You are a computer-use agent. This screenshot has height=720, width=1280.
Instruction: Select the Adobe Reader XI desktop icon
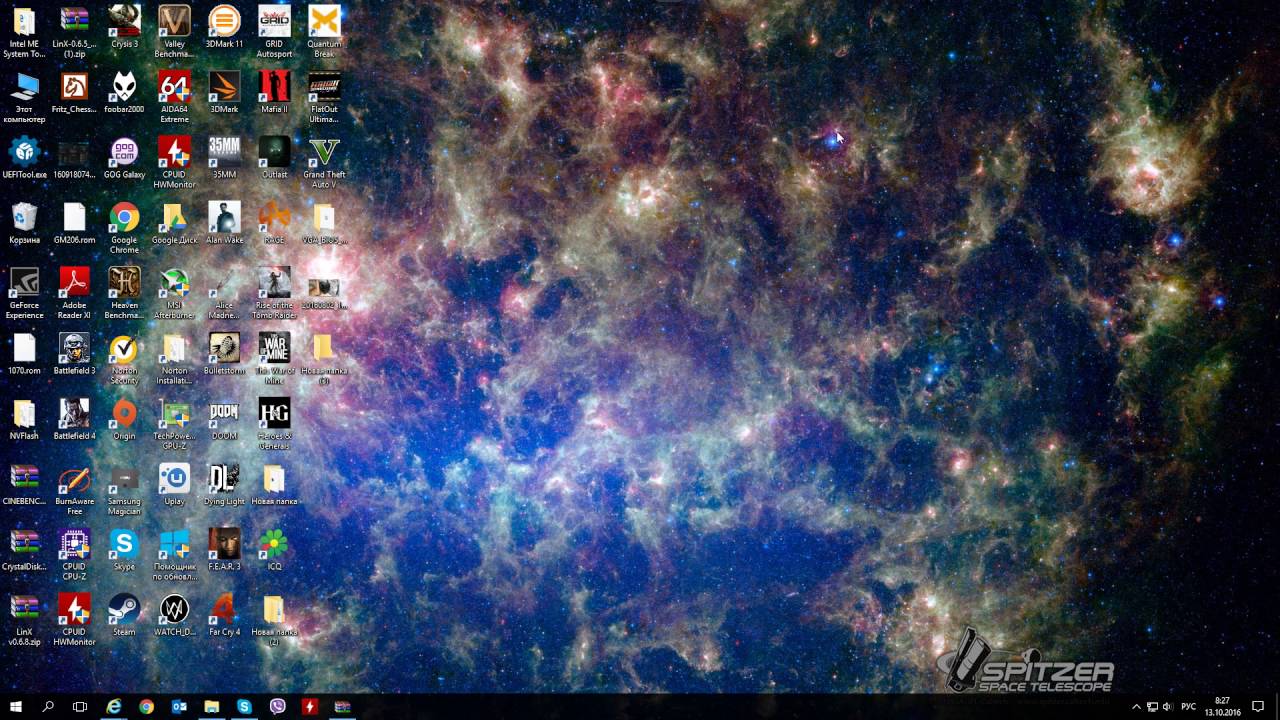pyautogui.click(x=74, y=293)
